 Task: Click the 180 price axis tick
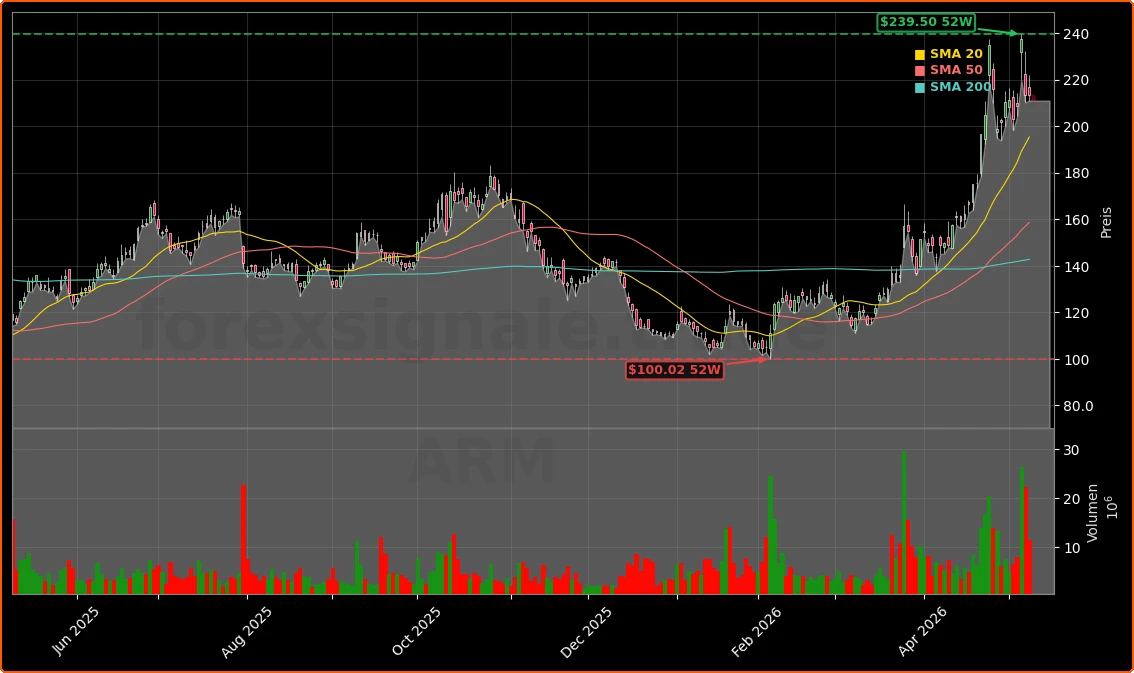click(x=1076, y=173)
